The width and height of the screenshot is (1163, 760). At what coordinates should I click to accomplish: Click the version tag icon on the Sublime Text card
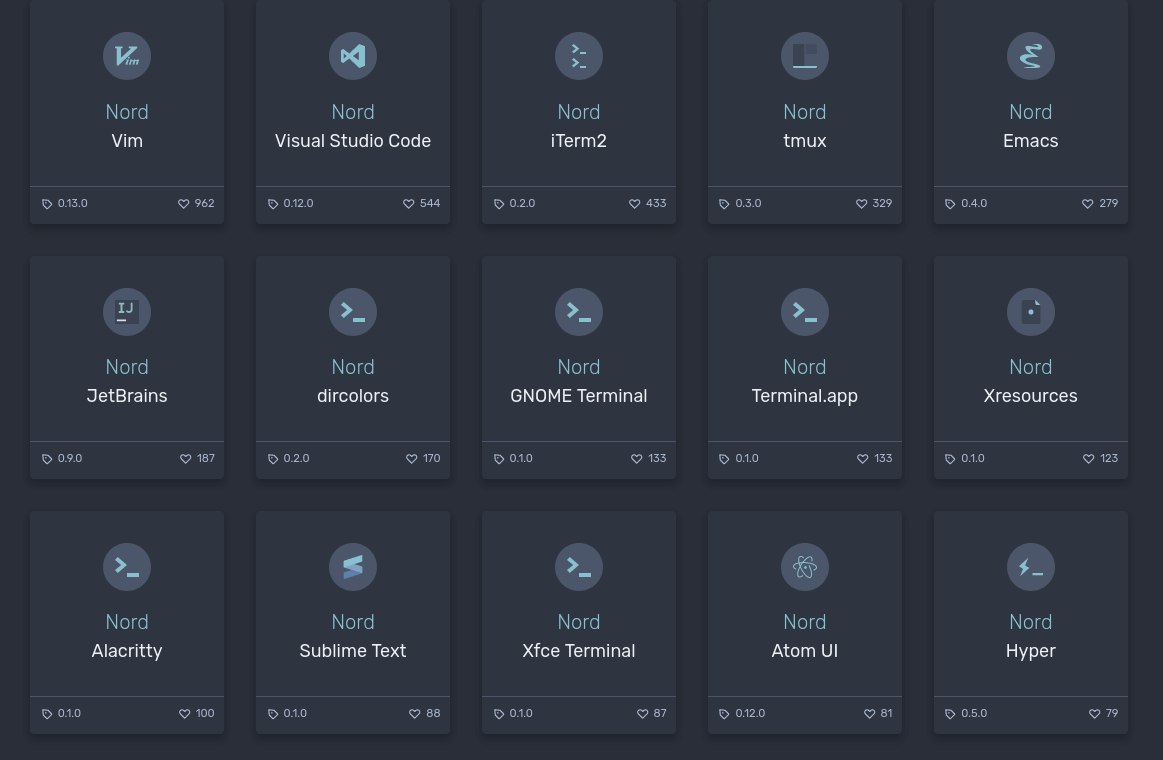click(272, 713)
